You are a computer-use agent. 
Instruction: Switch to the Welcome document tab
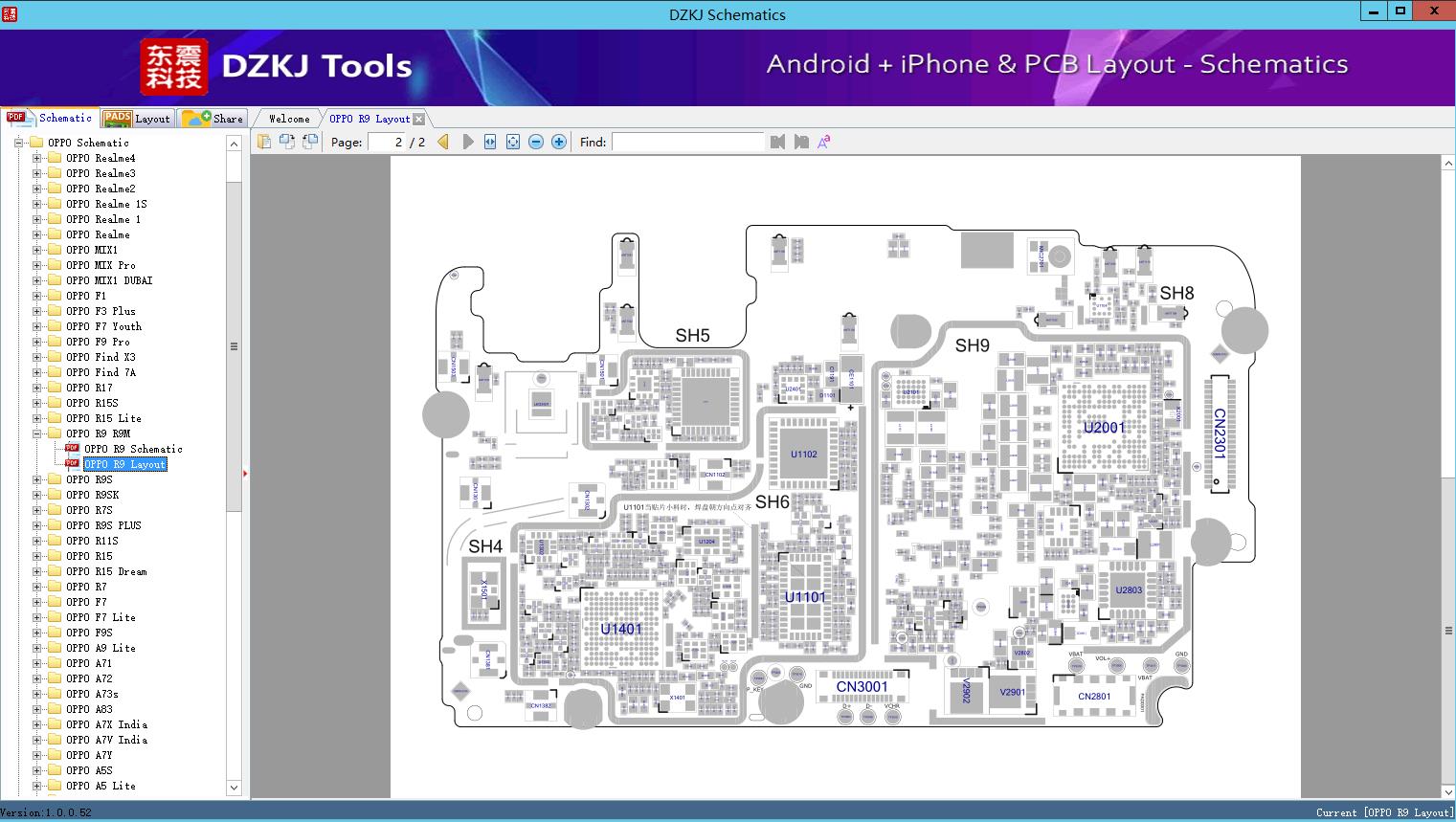pos(289,119)
